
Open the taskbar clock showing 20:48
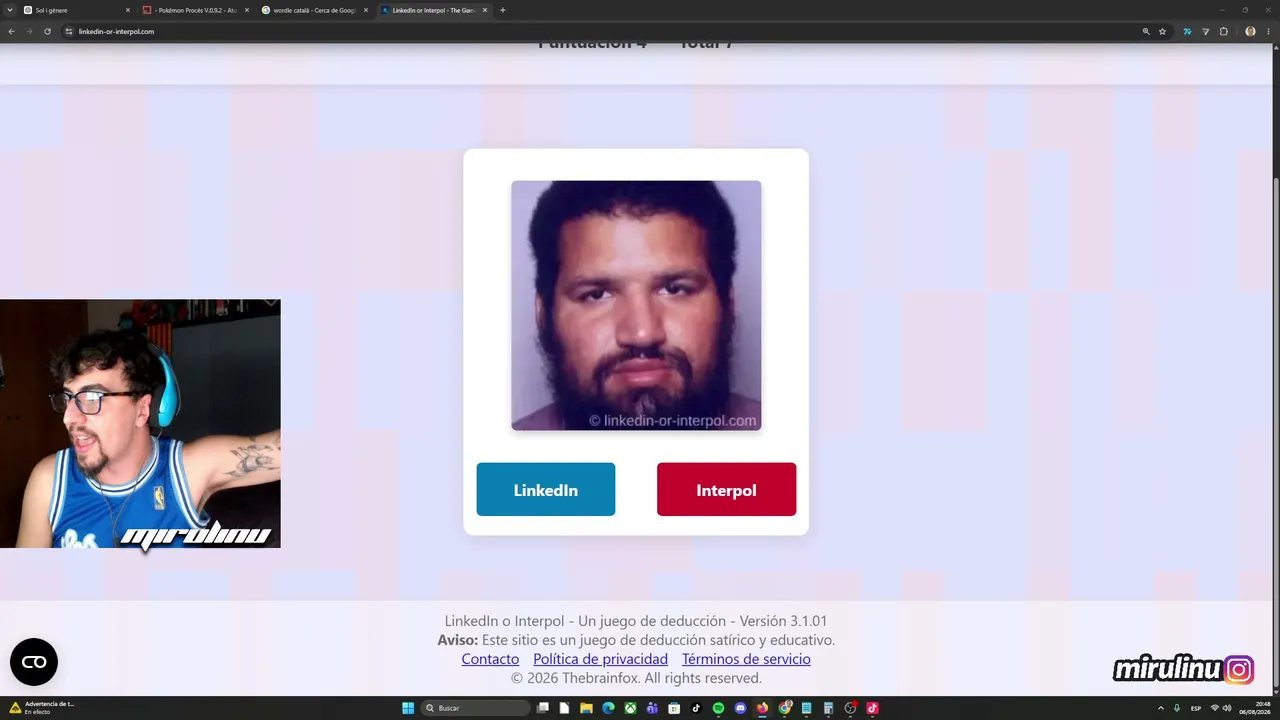coord(1255,708)
